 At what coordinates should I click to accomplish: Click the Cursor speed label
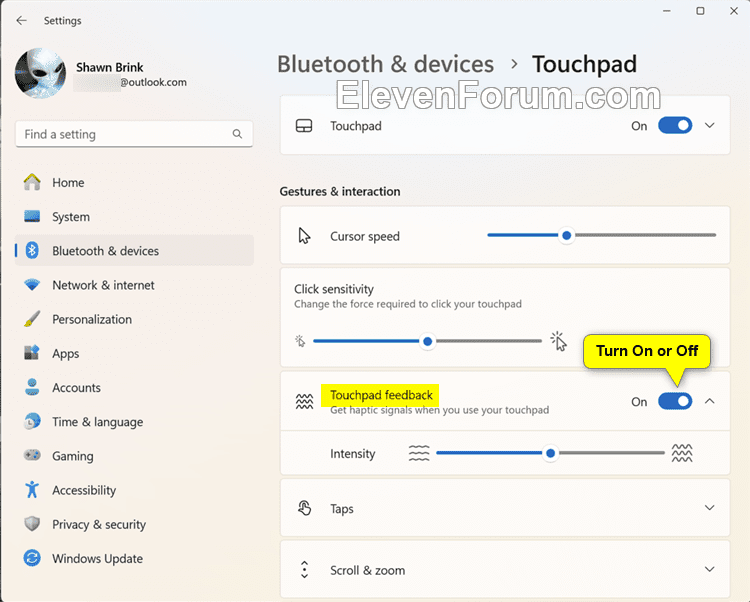364,236
